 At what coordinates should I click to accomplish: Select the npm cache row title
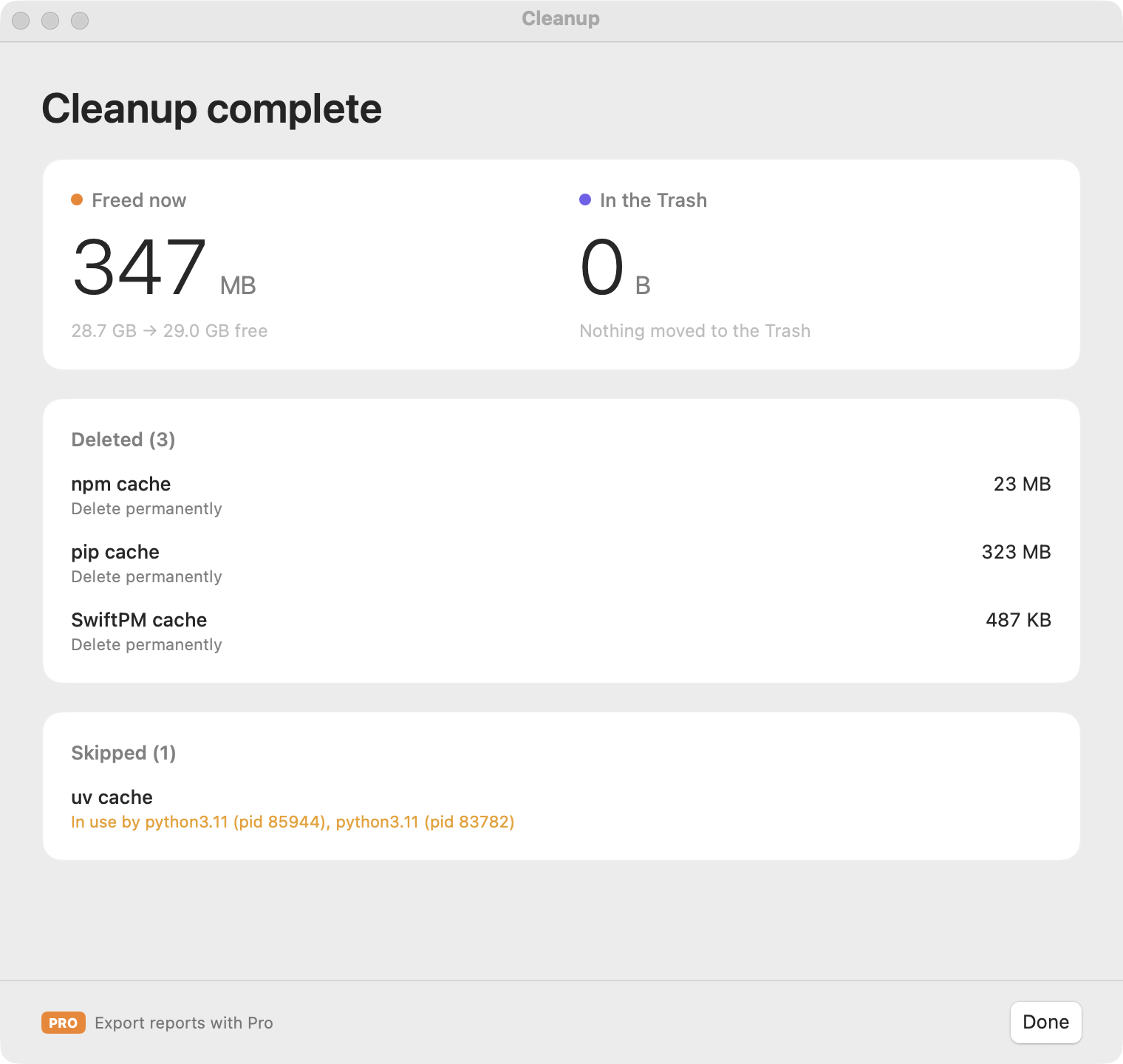point(121,484)
